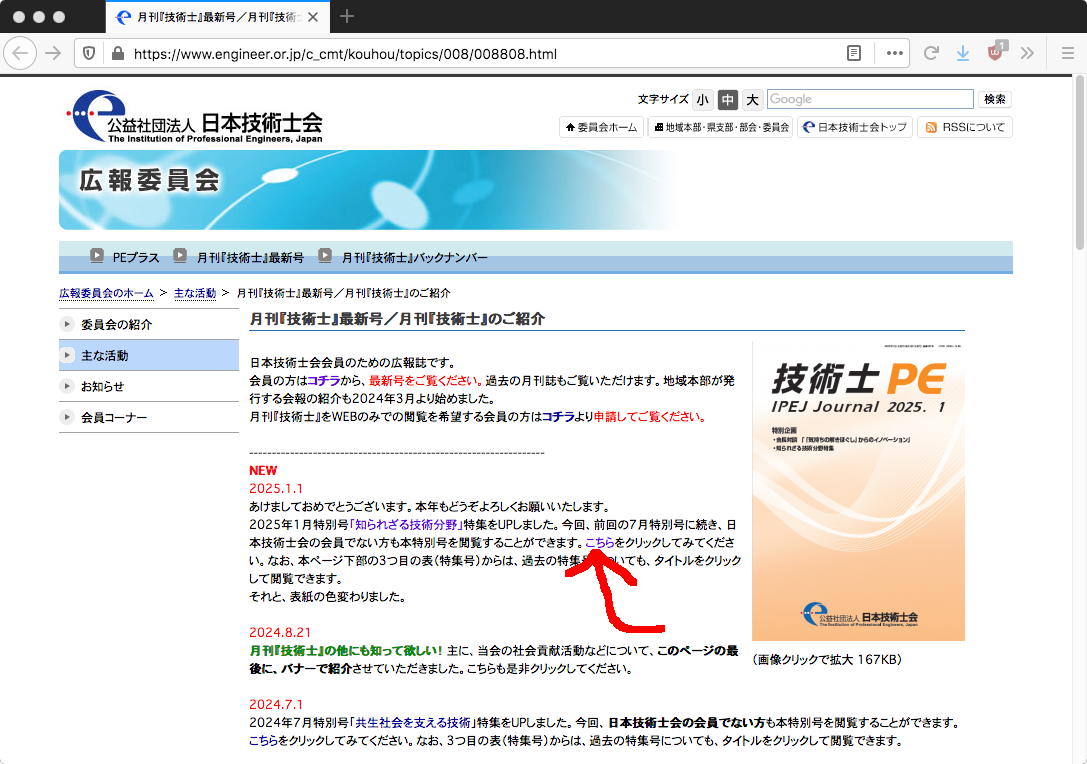
Task: Click the 広報委員会 banner image
Action: point(371,190)
